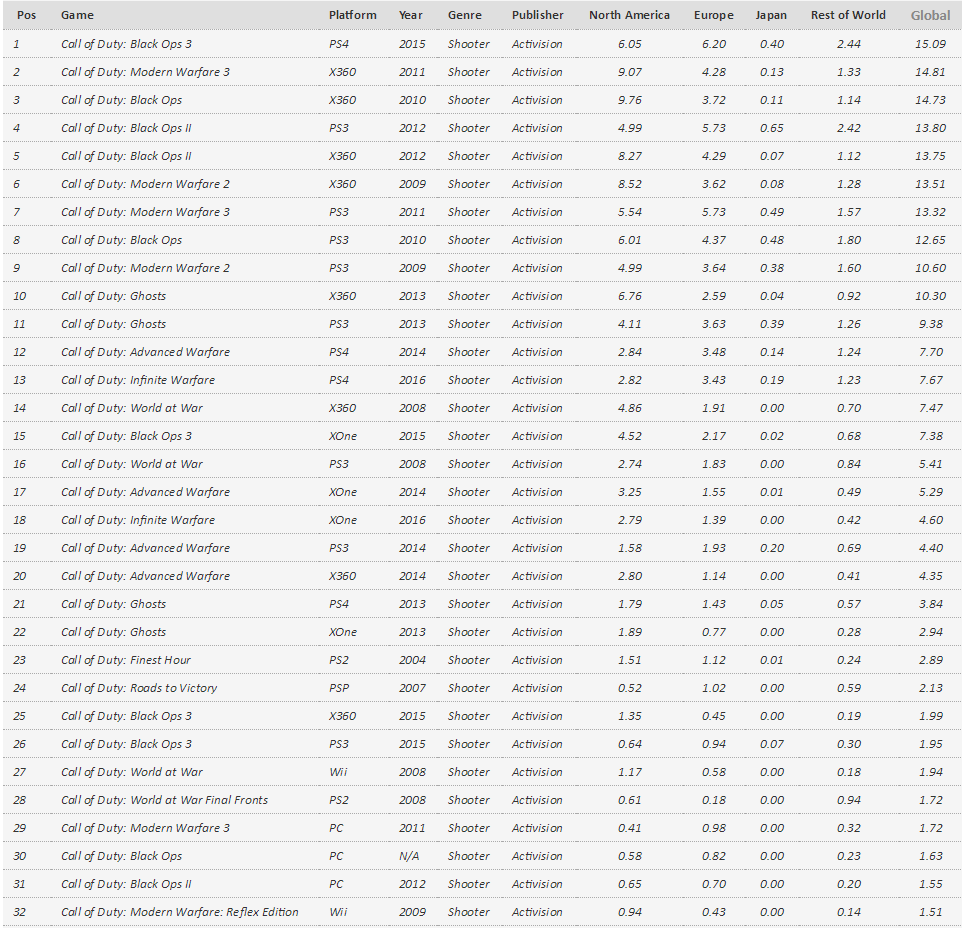Select Europe sales value 2.59
Image resolution: width=962 pixels, height=928 pixels.
click(x=714, y=296)
